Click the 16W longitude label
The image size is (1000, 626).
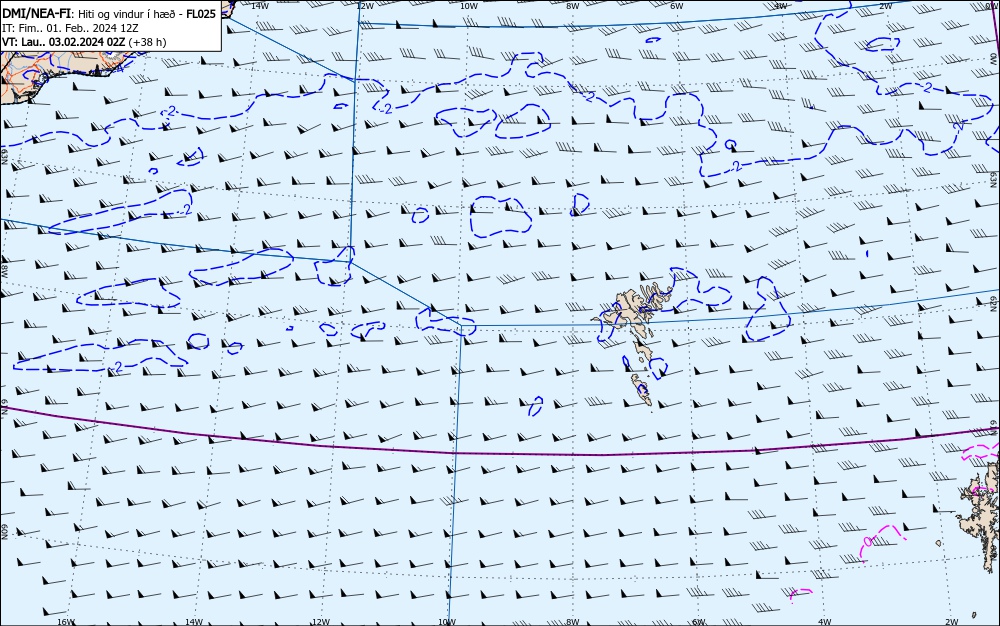66,622
